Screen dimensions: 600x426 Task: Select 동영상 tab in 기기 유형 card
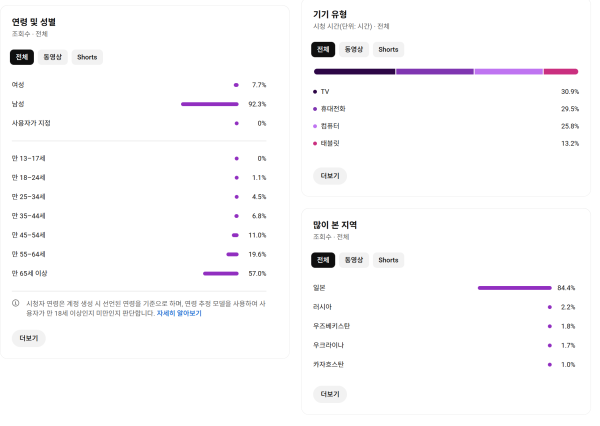354,49
